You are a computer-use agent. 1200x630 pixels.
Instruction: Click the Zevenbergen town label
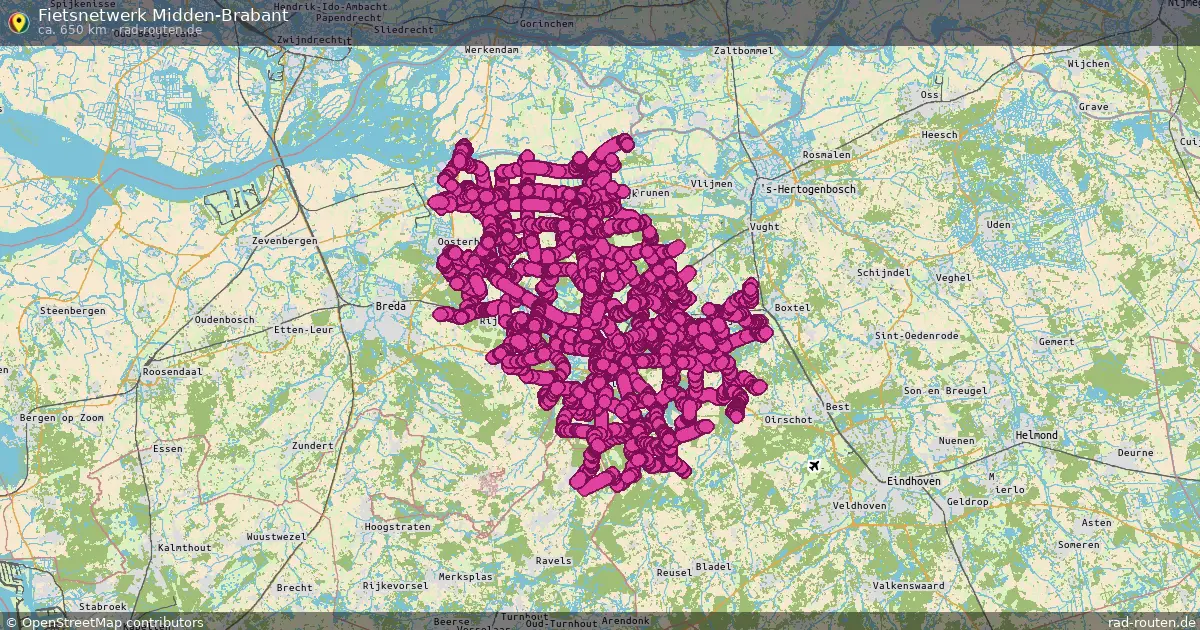(x=285, y=242)
